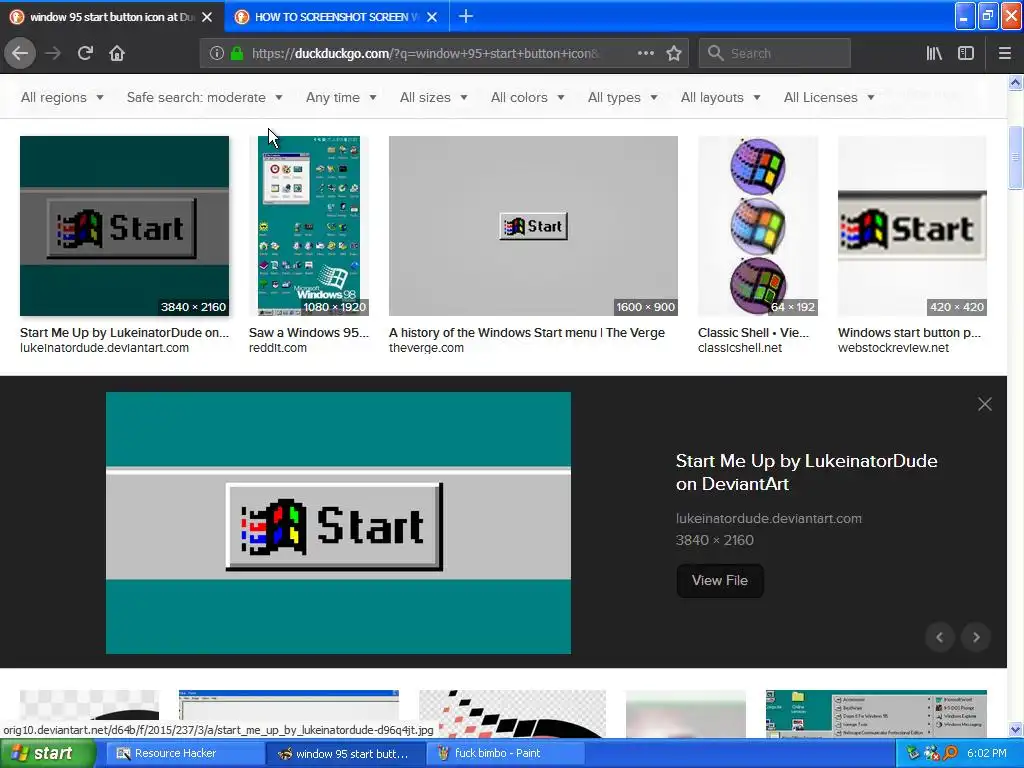Click reddit.com source text
The image size is (1024, 768).
coord(278,348)
